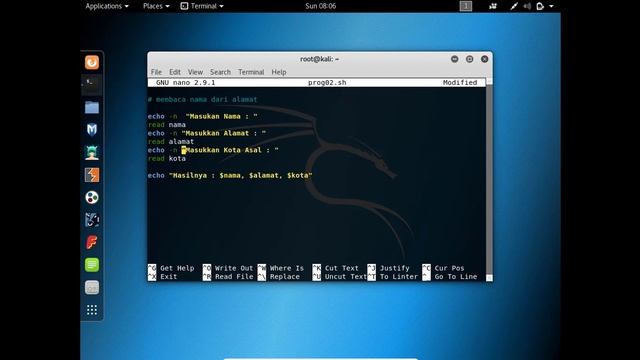
Task: Click the line read alamat
Action: click(171, 142)
